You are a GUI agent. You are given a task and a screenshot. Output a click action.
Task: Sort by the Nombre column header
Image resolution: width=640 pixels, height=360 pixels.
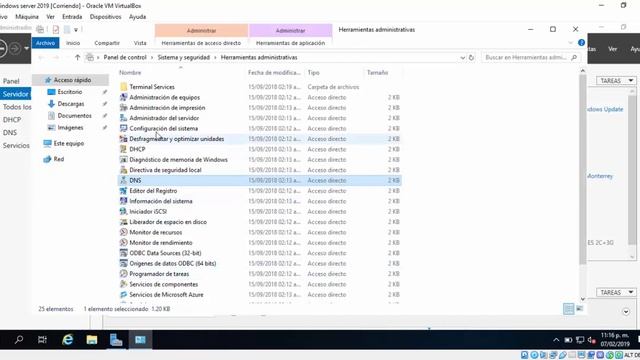130,73
